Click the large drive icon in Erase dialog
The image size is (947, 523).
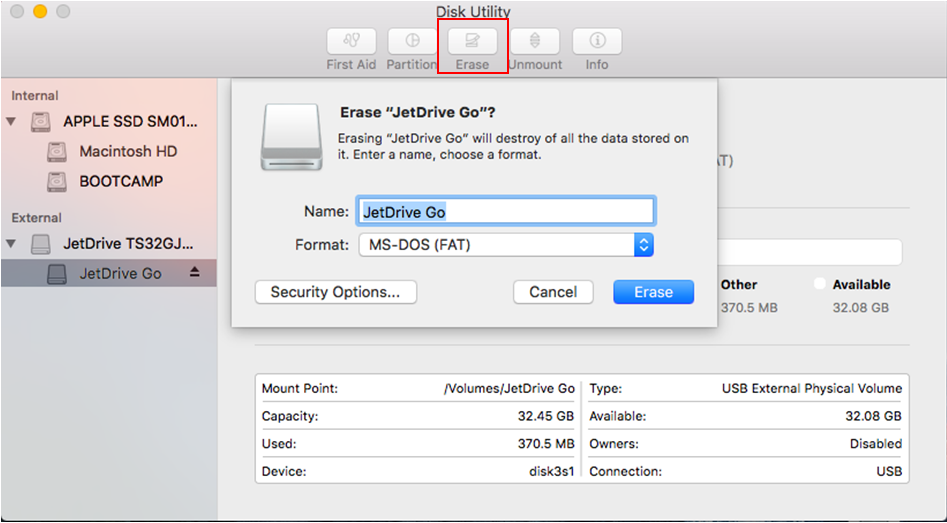tap(292, 137)
